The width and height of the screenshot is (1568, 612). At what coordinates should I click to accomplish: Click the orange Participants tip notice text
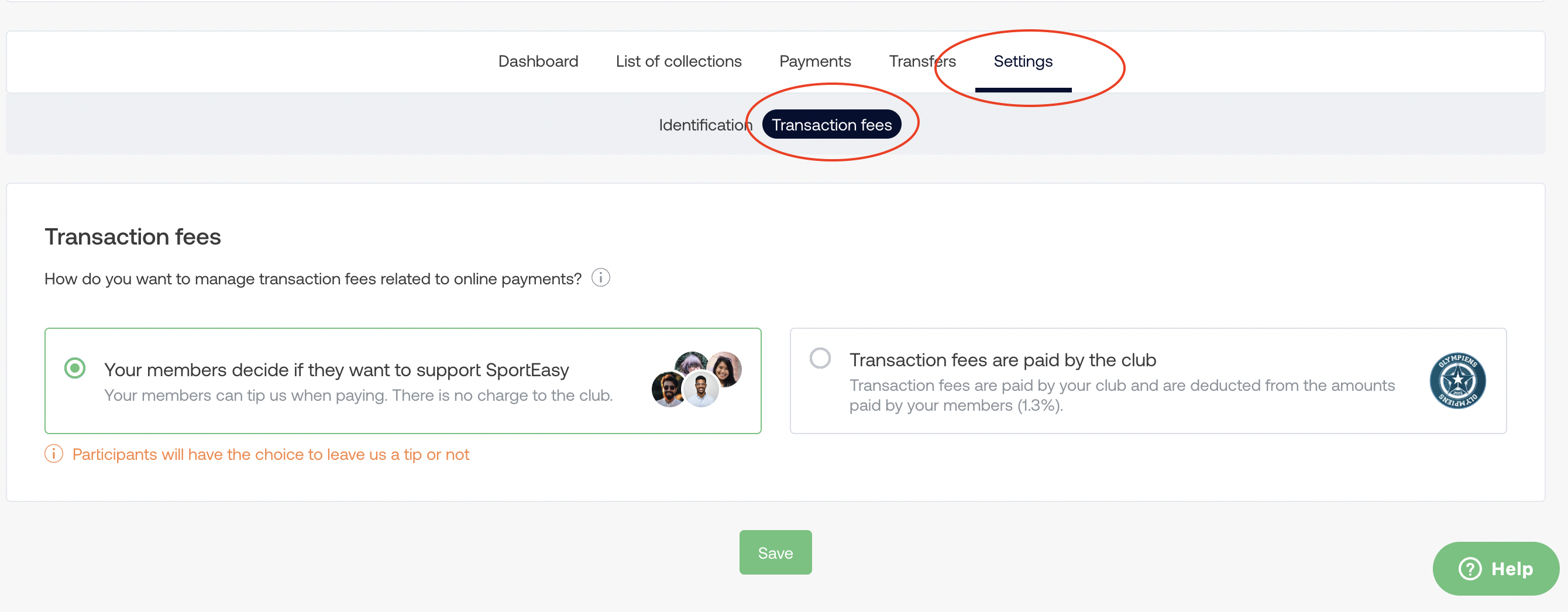pyautogui.click(x=270, y=454)
